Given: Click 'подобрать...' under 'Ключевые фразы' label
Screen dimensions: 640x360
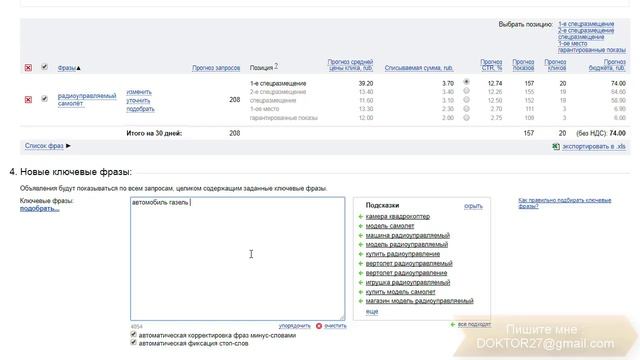Looking at the screenshot, I should click(x=40, y=209).
